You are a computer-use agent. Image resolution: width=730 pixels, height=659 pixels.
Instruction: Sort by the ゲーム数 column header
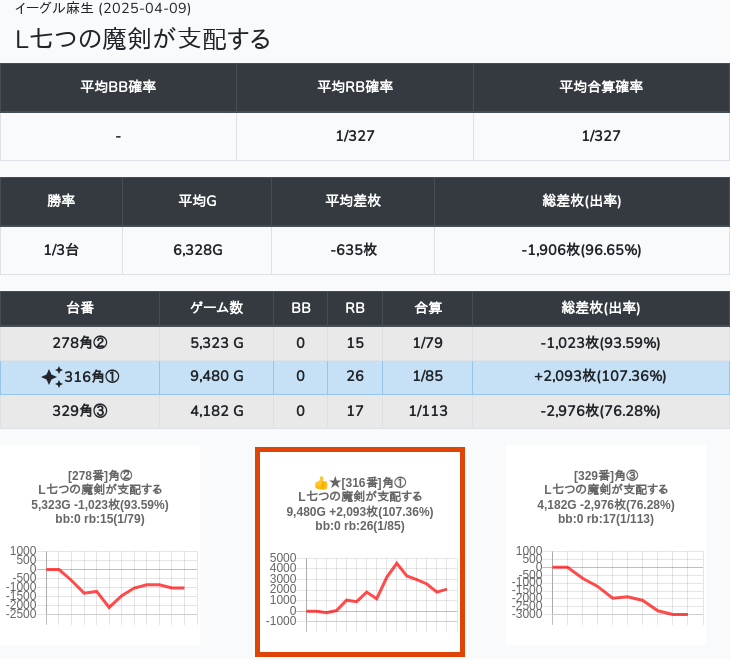pyautogui.click(x=217, y=309)
